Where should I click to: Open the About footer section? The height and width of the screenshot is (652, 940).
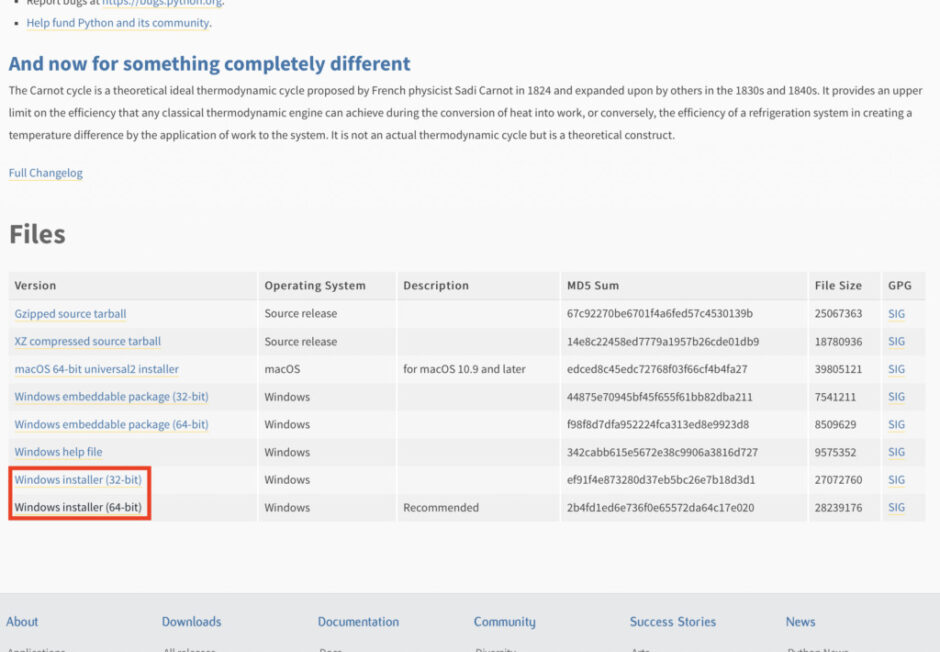22,622
